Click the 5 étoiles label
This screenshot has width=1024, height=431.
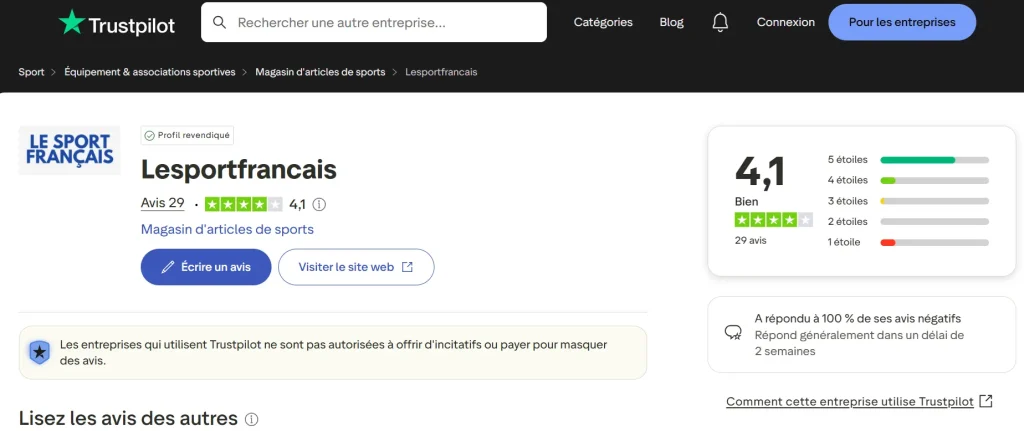(848, 159)
